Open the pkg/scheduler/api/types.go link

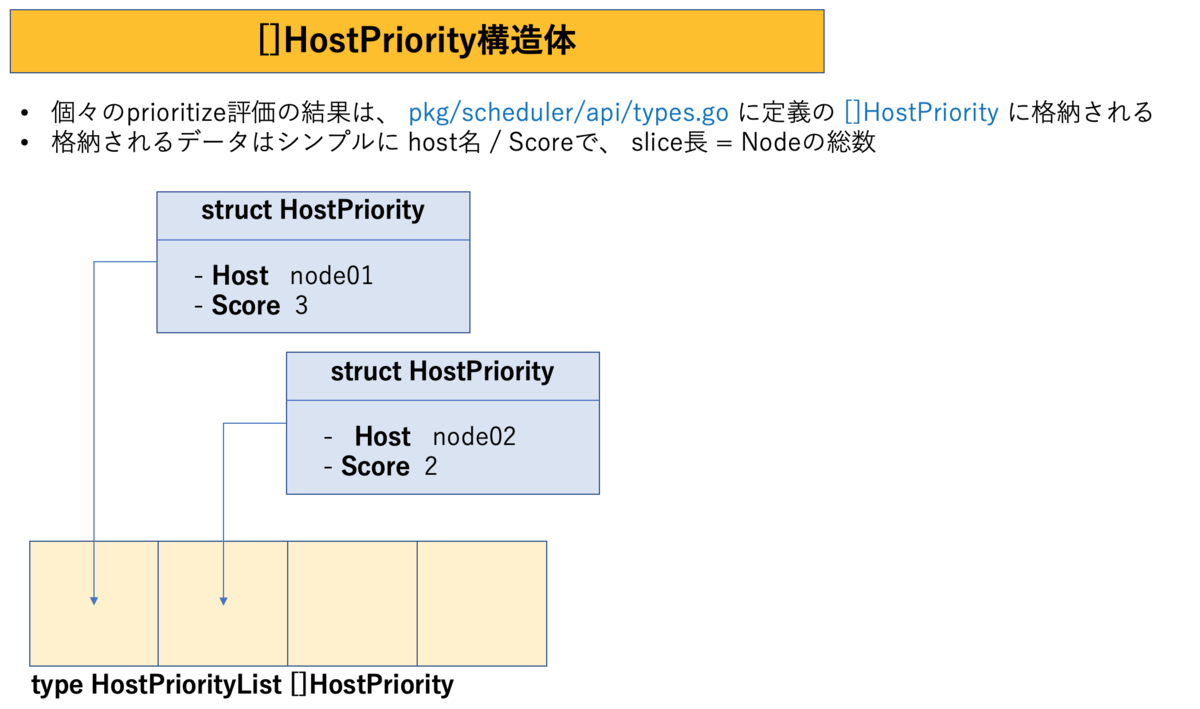[x=569, y=112]
